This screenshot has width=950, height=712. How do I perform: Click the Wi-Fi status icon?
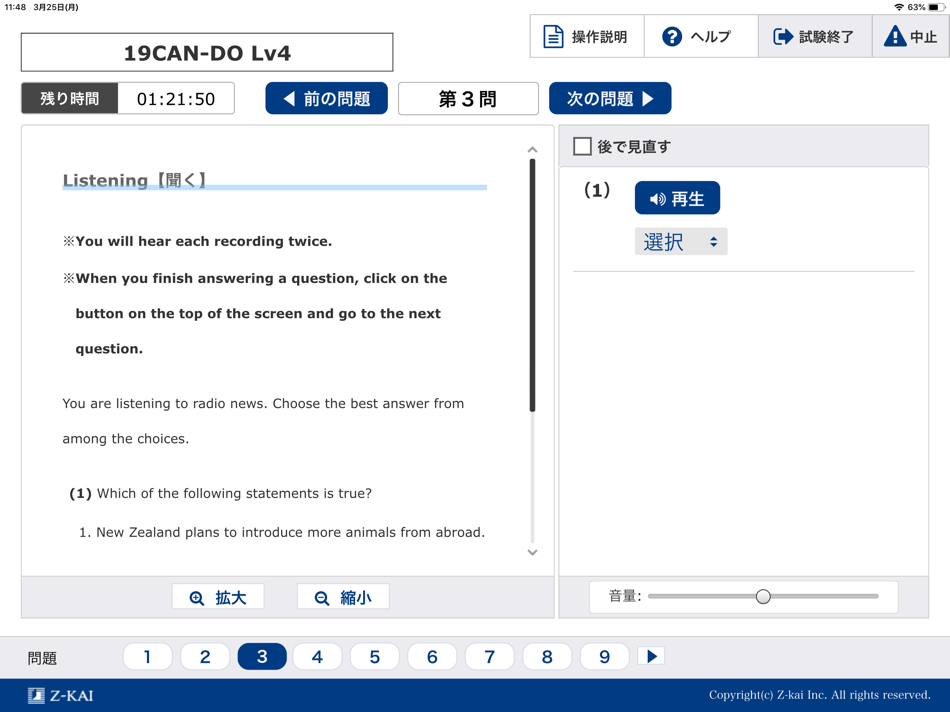899,7
